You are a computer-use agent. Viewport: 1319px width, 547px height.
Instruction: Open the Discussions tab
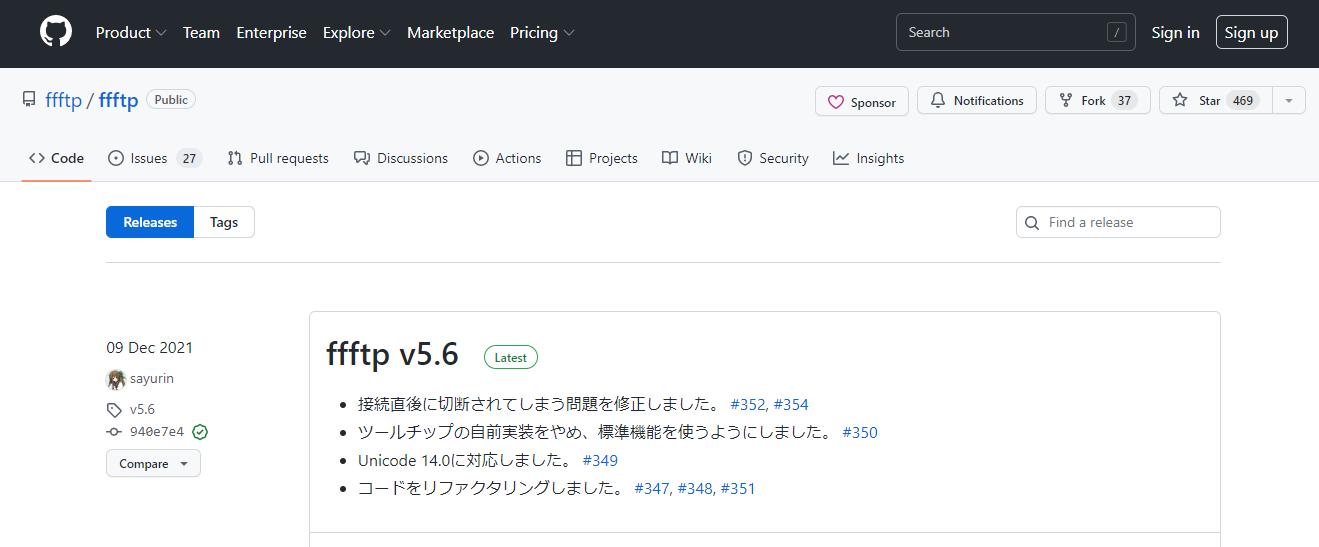coord(401,158)
